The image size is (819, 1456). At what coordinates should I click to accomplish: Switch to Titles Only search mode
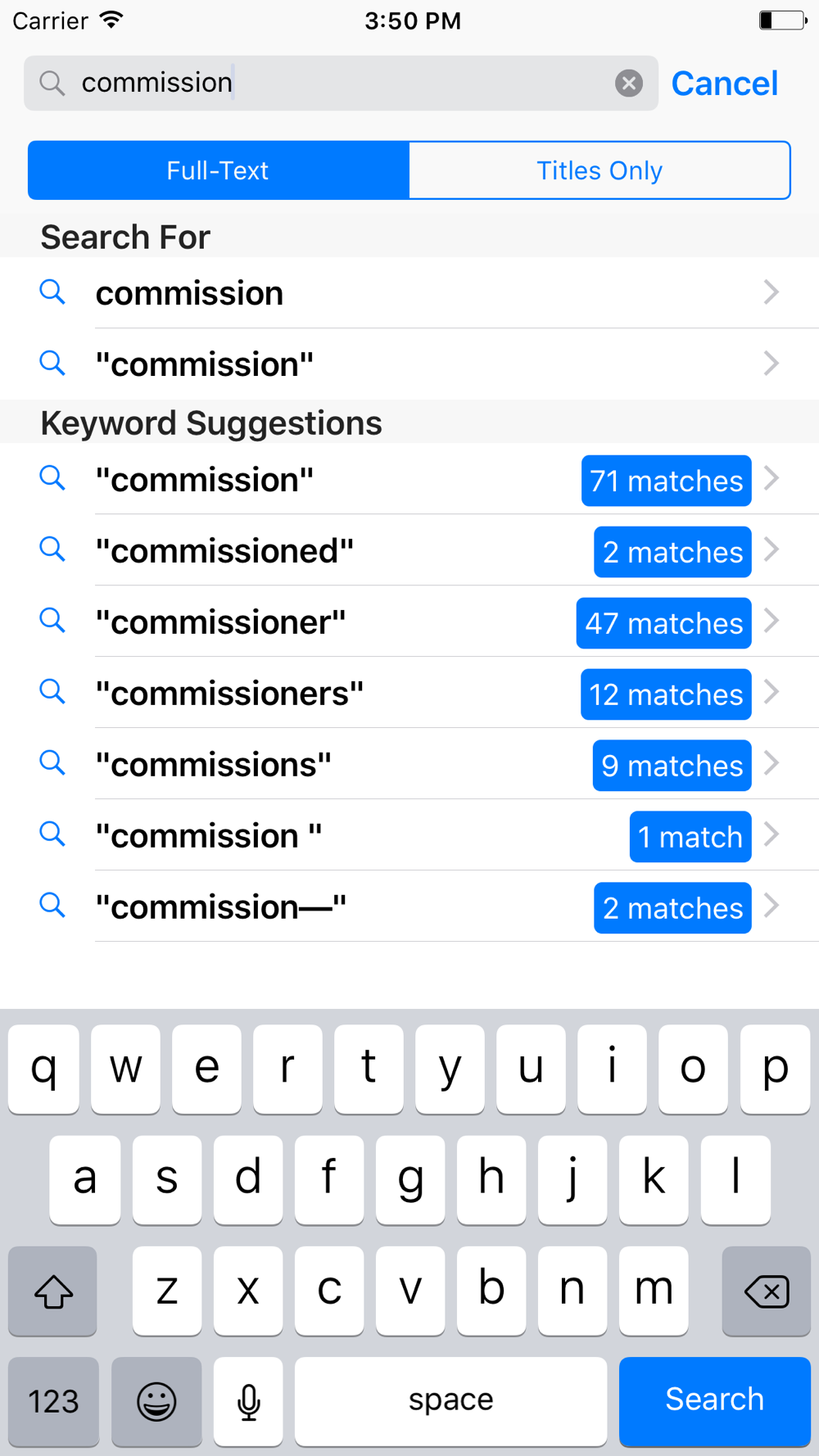tap(600, 170)
